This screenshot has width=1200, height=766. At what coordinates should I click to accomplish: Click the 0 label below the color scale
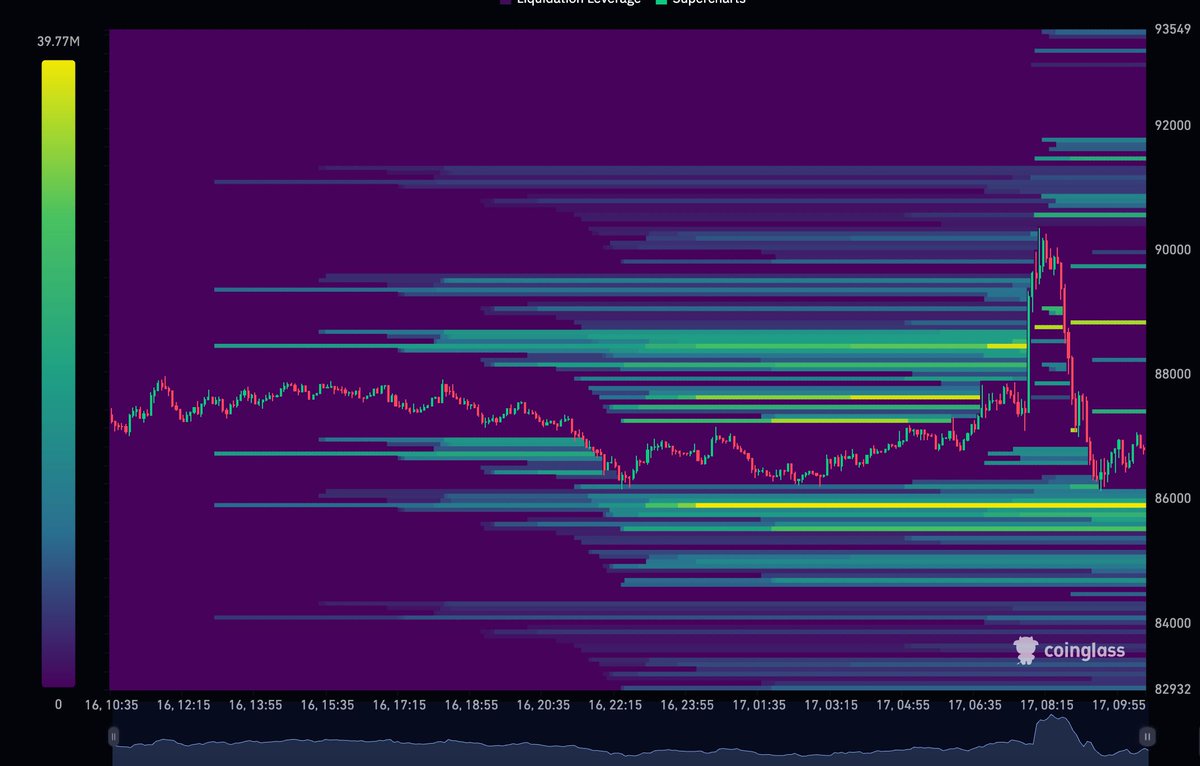58,704
